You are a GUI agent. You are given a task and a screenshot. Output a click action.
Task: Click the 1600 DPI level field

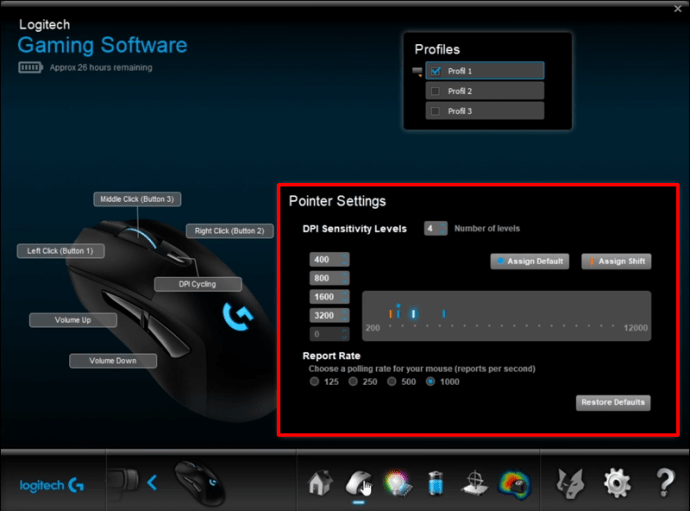click(330, 297)
